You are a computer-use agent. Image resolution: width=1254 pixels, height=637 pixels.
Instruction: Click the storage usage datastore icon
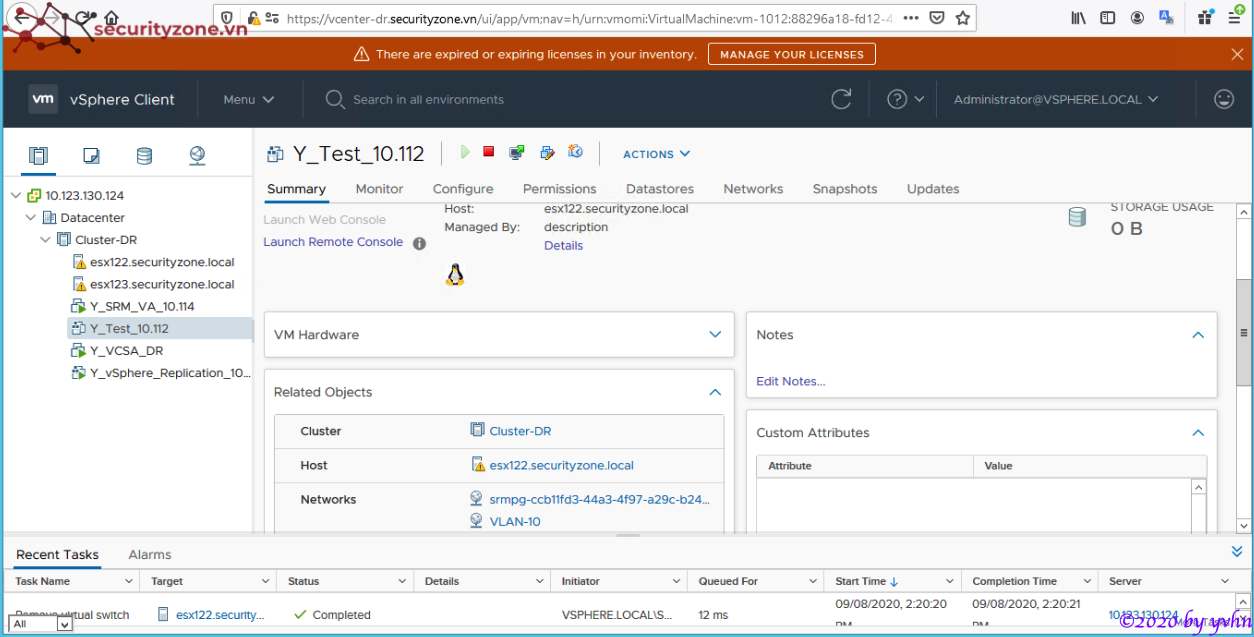pos(1077,217)
